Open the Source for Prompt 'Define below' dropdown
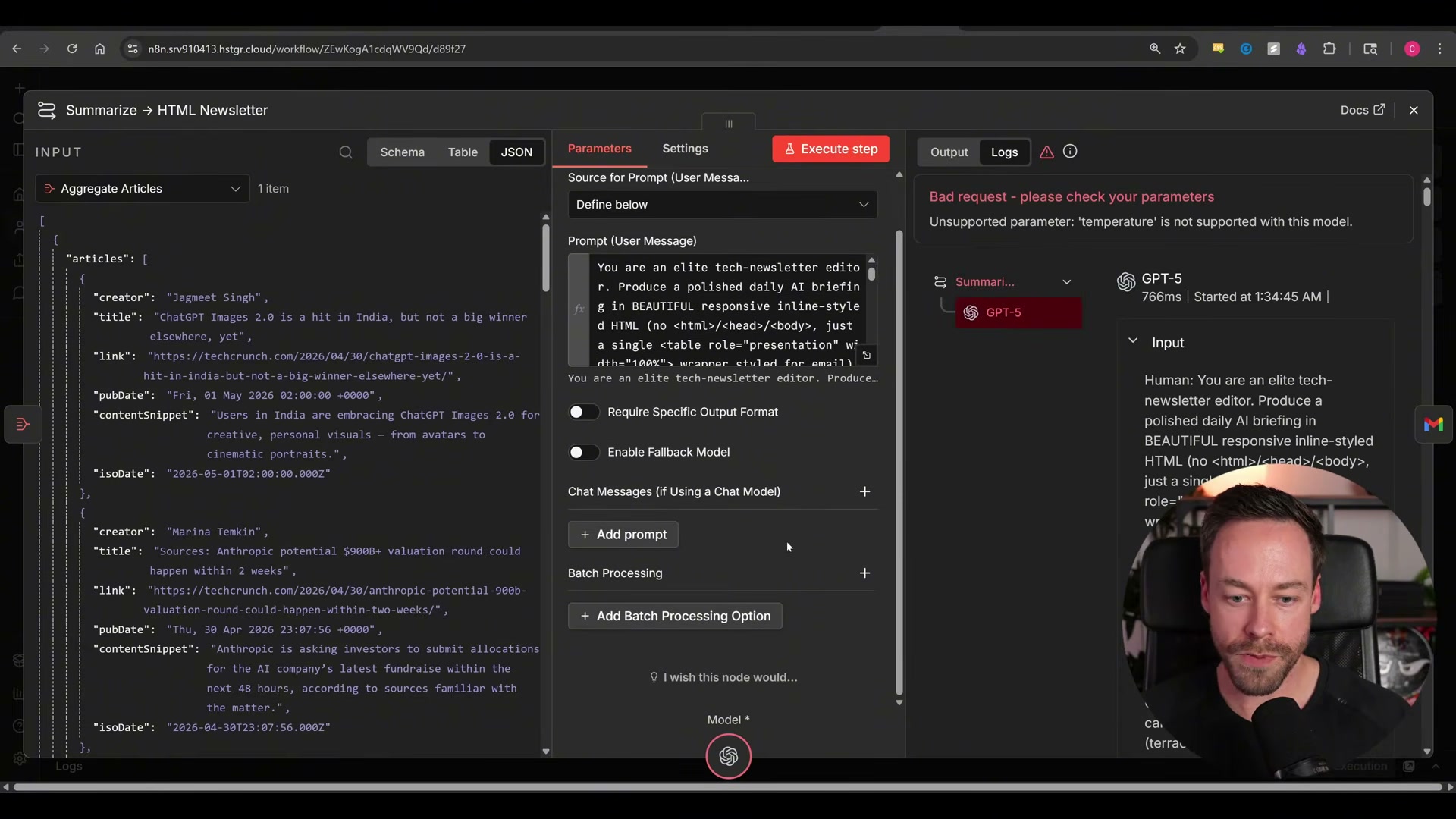 [x=722, y=205]
